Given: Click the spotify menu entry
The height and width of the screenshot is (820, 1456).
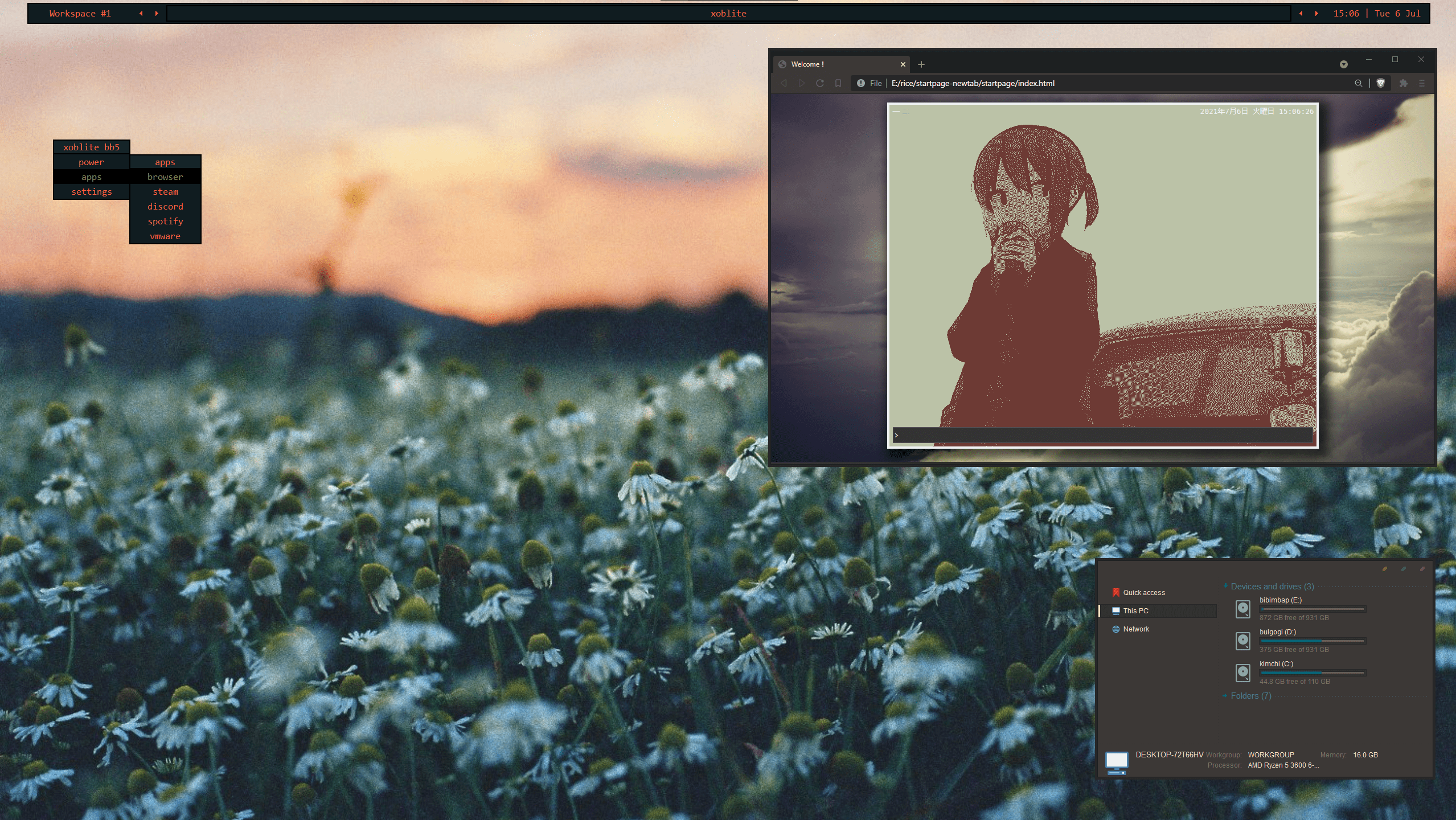Looking at the screenshot, I should [165, 222].
